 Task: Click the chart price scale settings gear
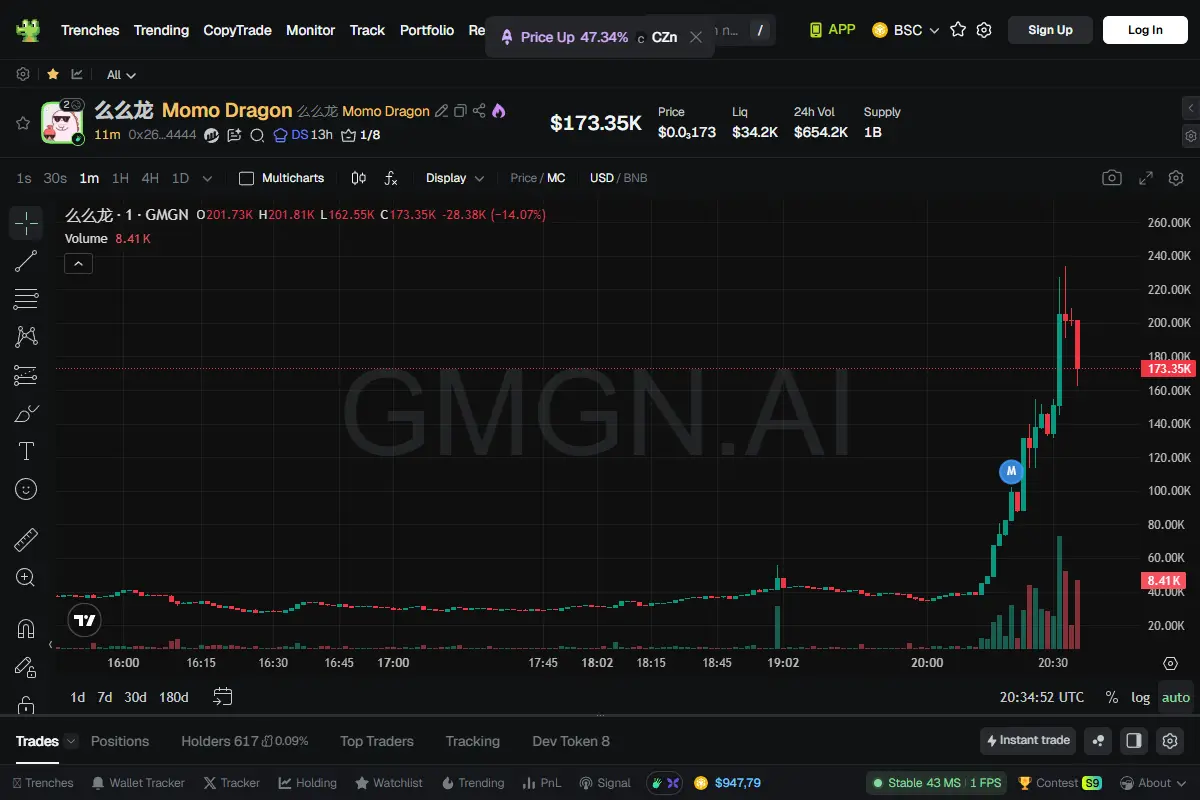click(1171, 663)
